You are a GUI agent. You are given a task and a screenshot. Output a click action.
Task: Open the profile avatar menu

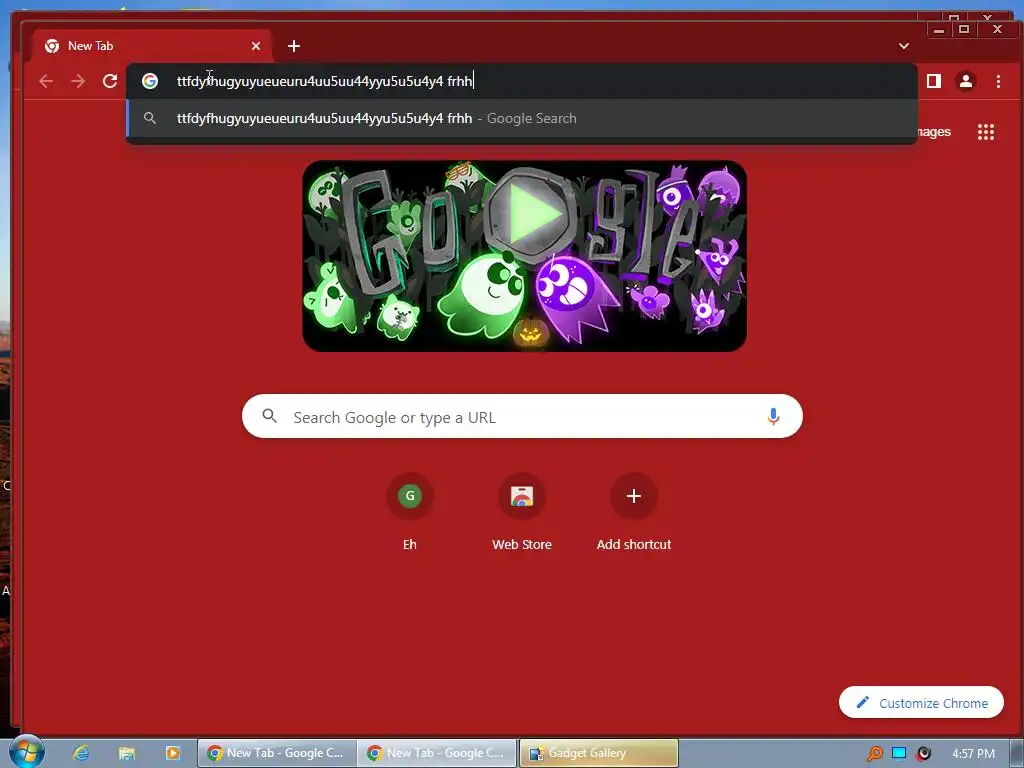pos(965,81)
